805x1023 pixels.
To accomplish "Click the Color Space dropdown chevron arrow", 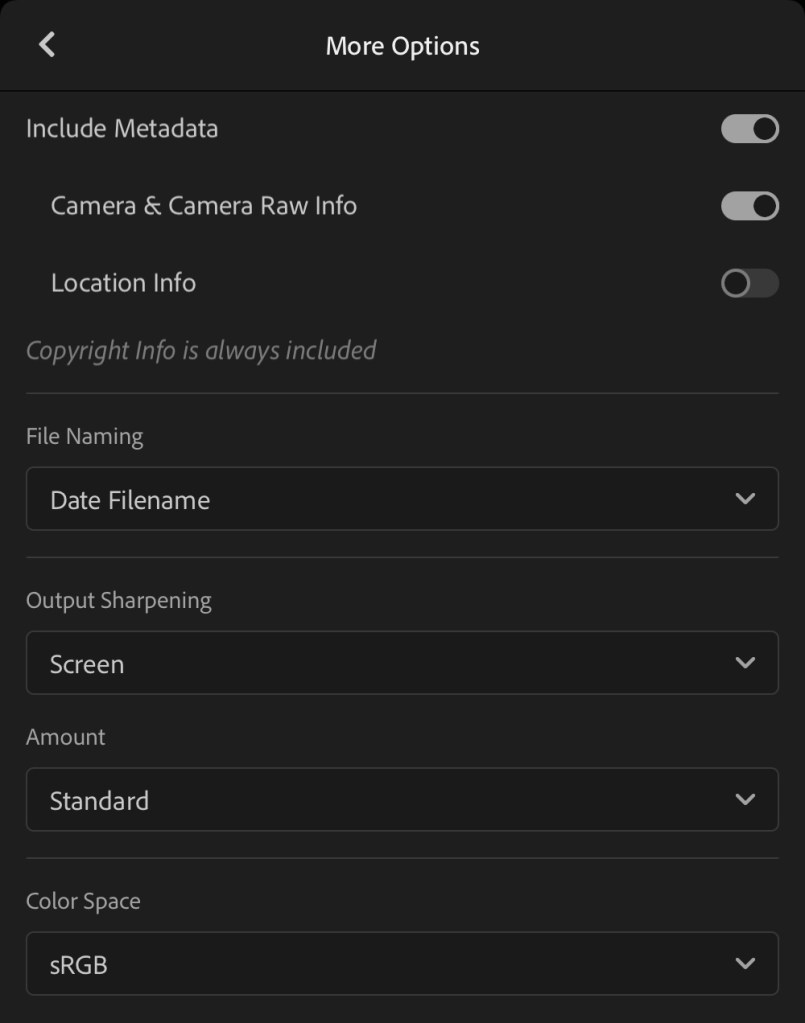I will click(744, 963).
